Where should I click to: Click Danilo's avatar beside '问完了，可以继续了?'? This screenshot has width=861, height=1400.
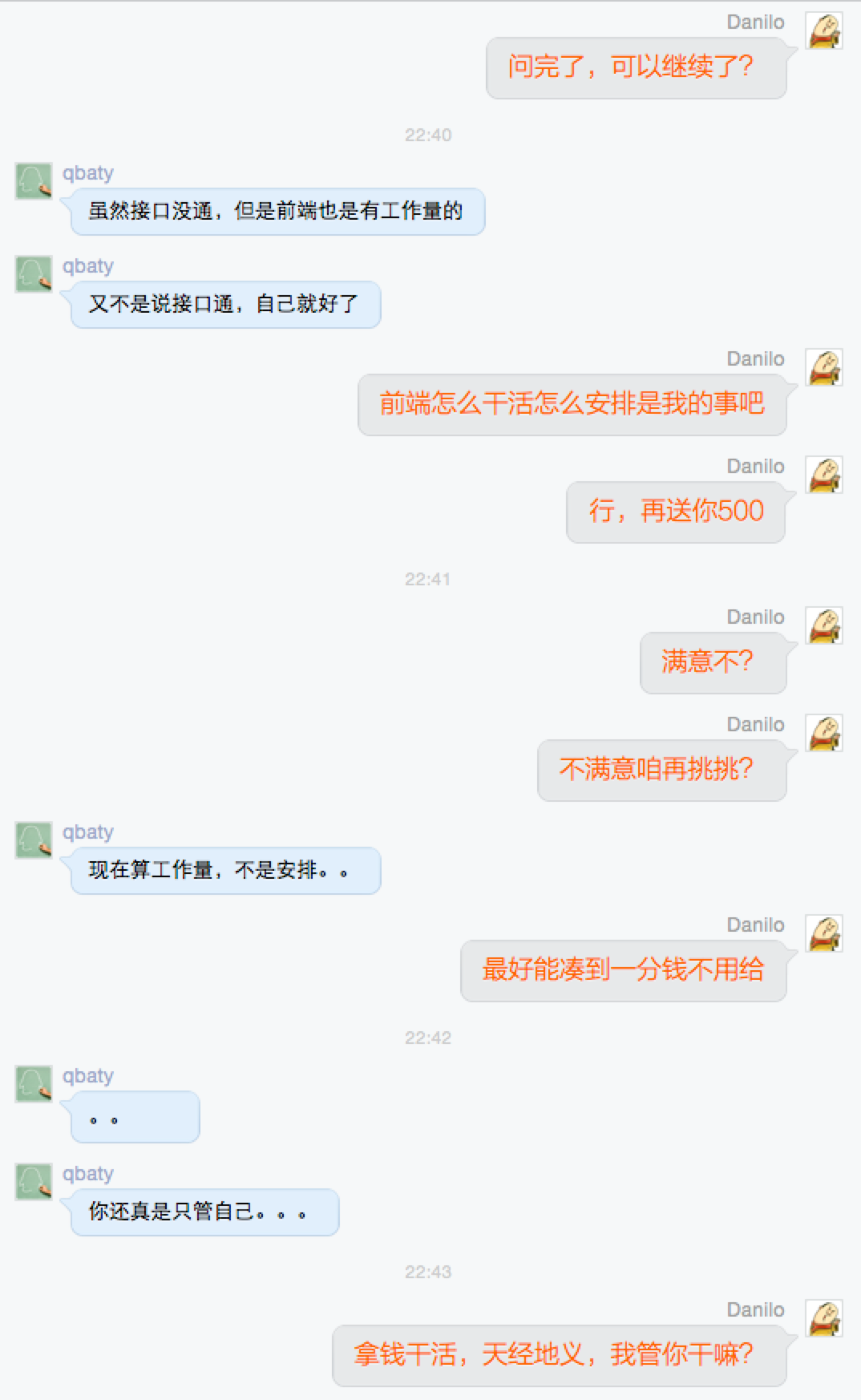(x=823, y=30)
